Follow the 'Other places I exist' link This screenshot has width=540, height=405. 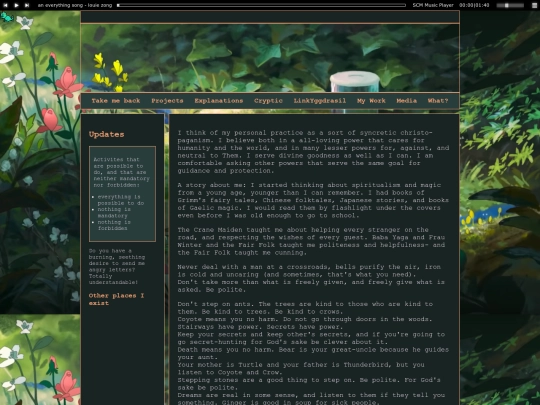[116, 299]
